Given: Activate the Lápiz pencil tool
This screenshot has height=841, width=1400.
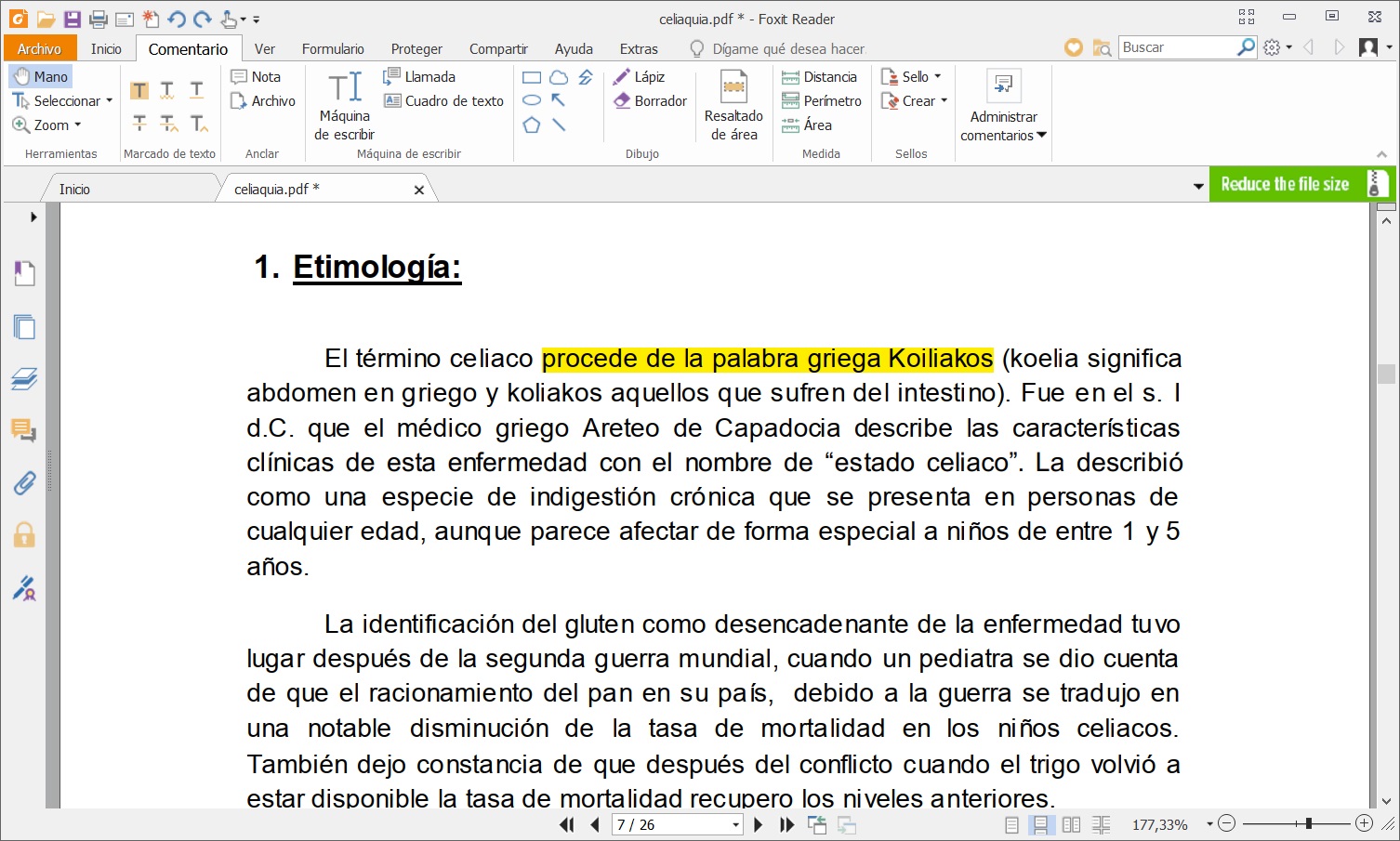Looking at the screenshot, I should tap(639, 77).
